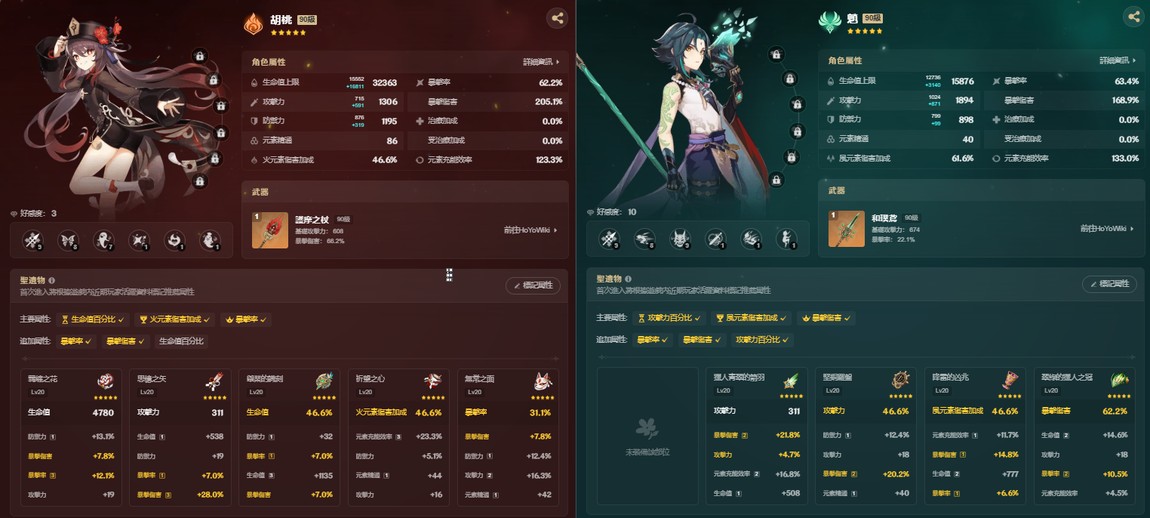Toggle the 生命值百分比 main attribute tag for Hu Tao
The height and width of the screenshot is (518, 1150).
(x=95, y=320)
